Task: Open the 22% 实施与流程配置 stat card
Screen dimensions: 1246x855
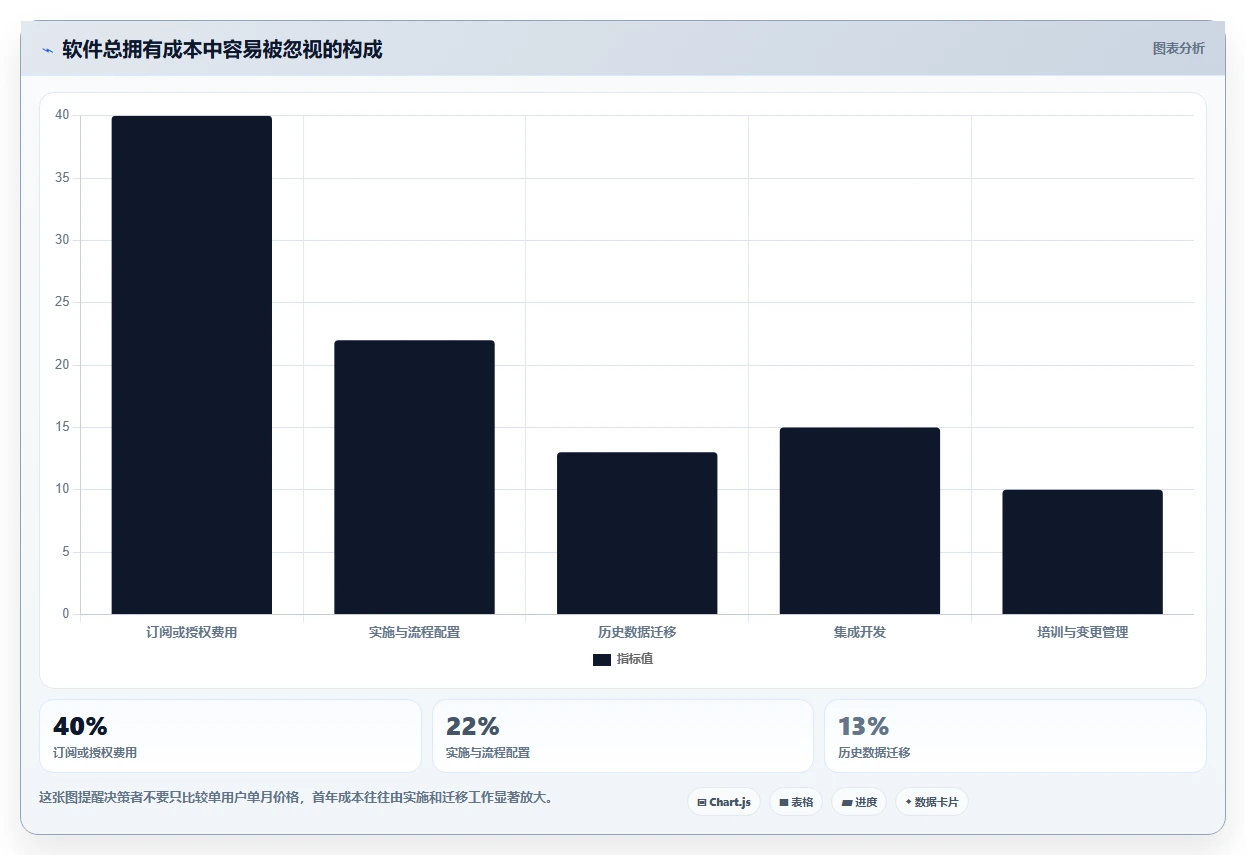Action: coord(623,736)
